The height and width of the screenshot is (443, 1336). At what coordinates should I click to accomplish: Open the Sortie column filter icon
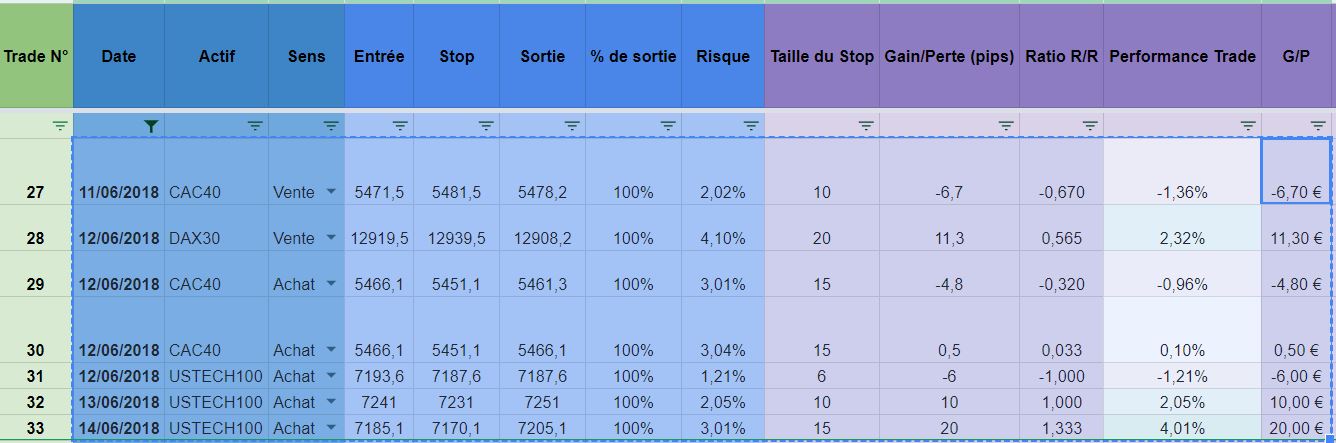(572, 126)
